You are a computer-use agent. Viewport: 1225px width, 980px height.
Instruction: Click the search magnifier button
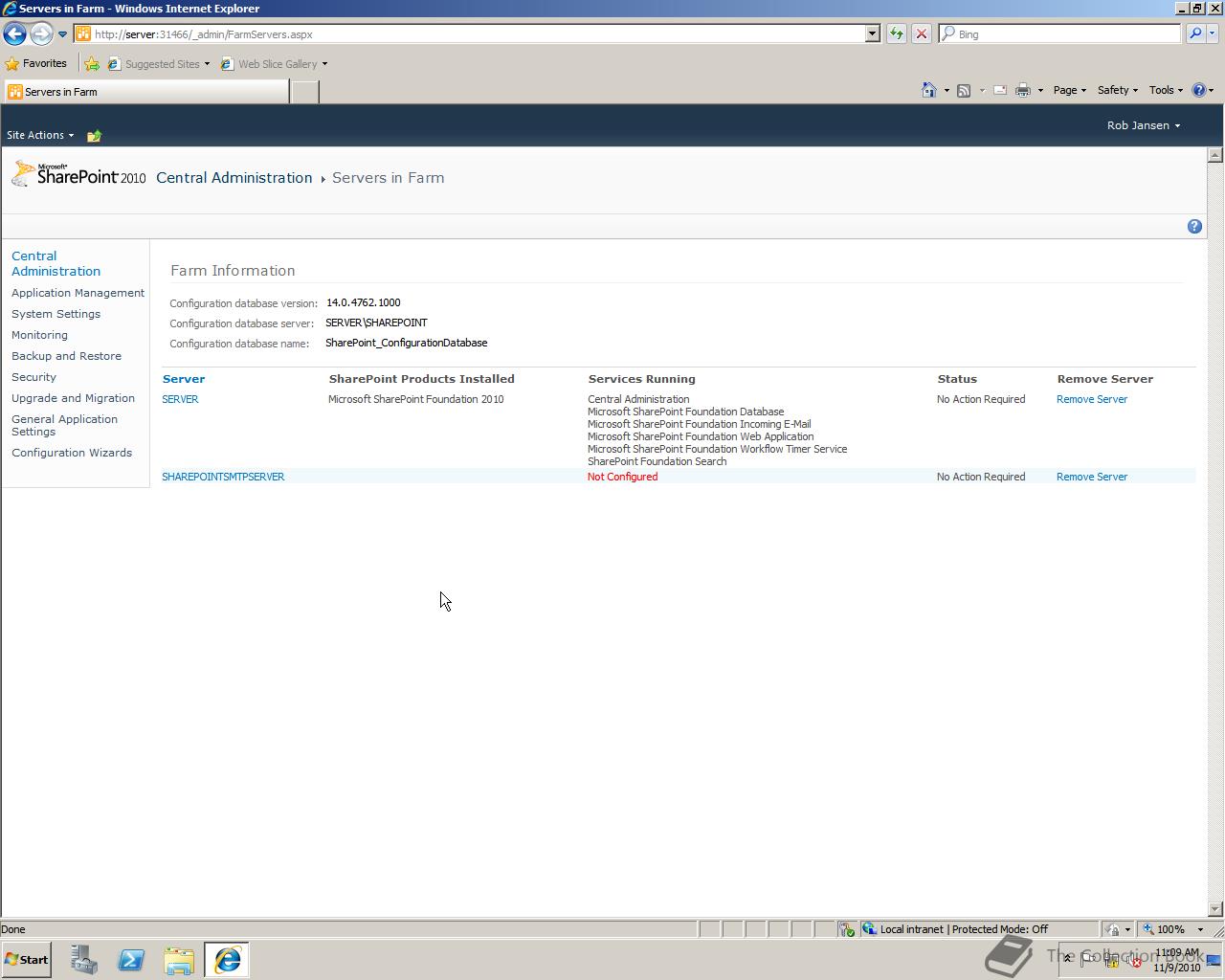point(1194,33)
